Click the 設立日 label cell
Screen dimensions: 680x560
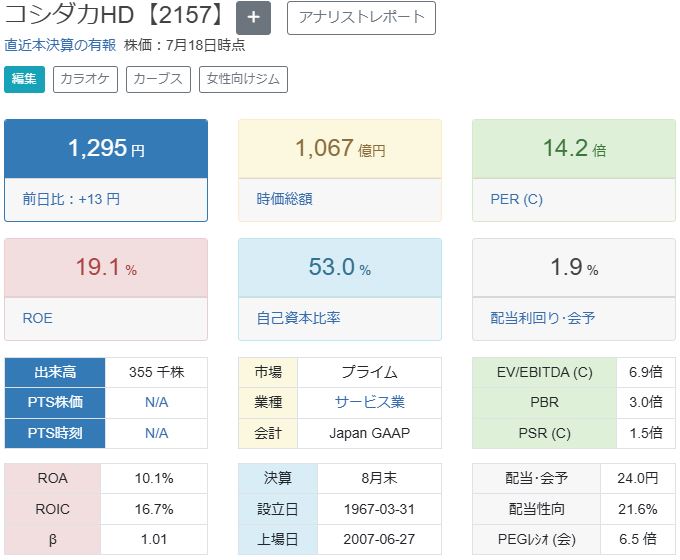pyautogui.click(x=278, y=509)
